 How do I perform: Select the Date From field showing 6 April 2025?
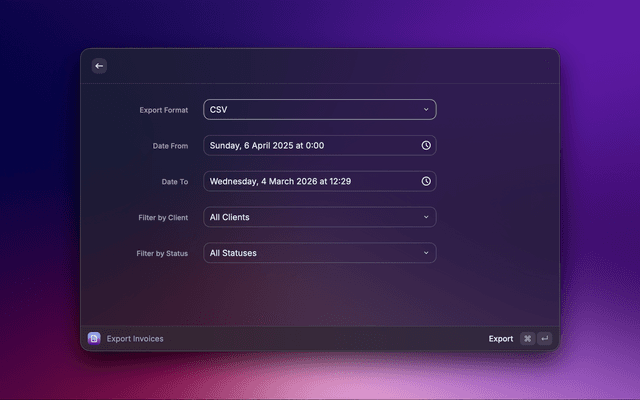pos(310,145)
